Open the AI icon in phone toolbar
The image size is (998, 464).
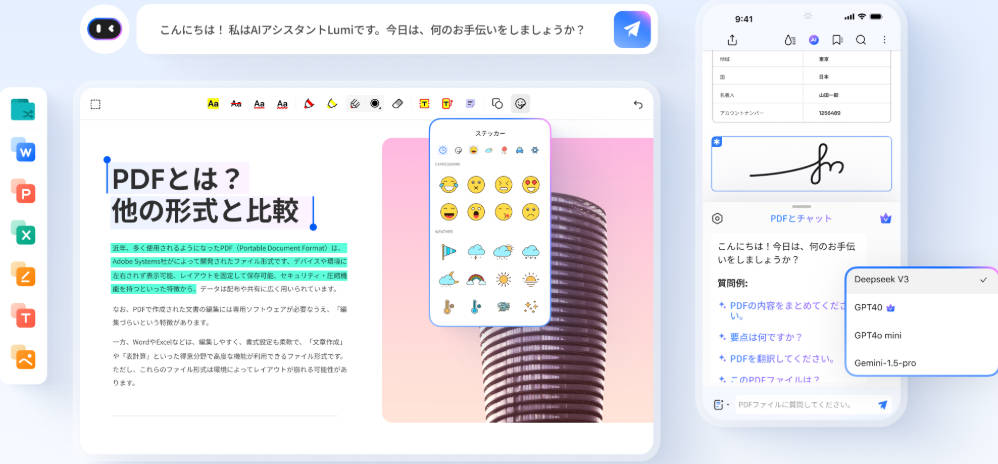(x=813, y=40)
